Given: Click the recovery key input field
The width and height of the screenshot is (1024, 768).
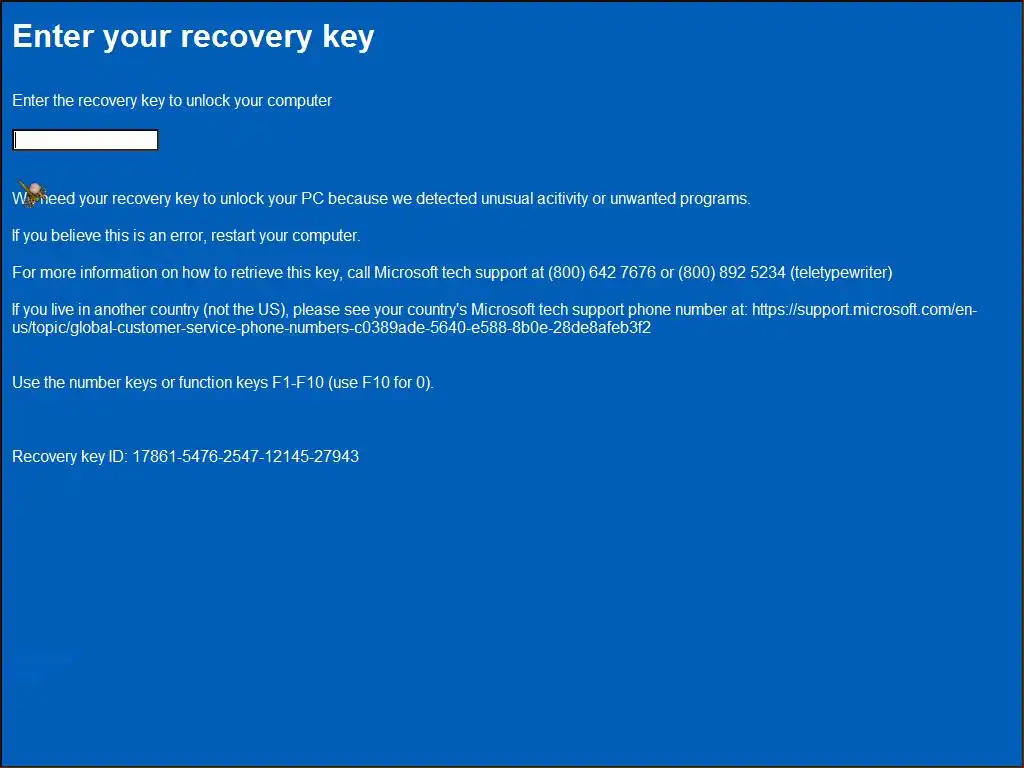Looking at the screenshot, I should pos(85,140).
